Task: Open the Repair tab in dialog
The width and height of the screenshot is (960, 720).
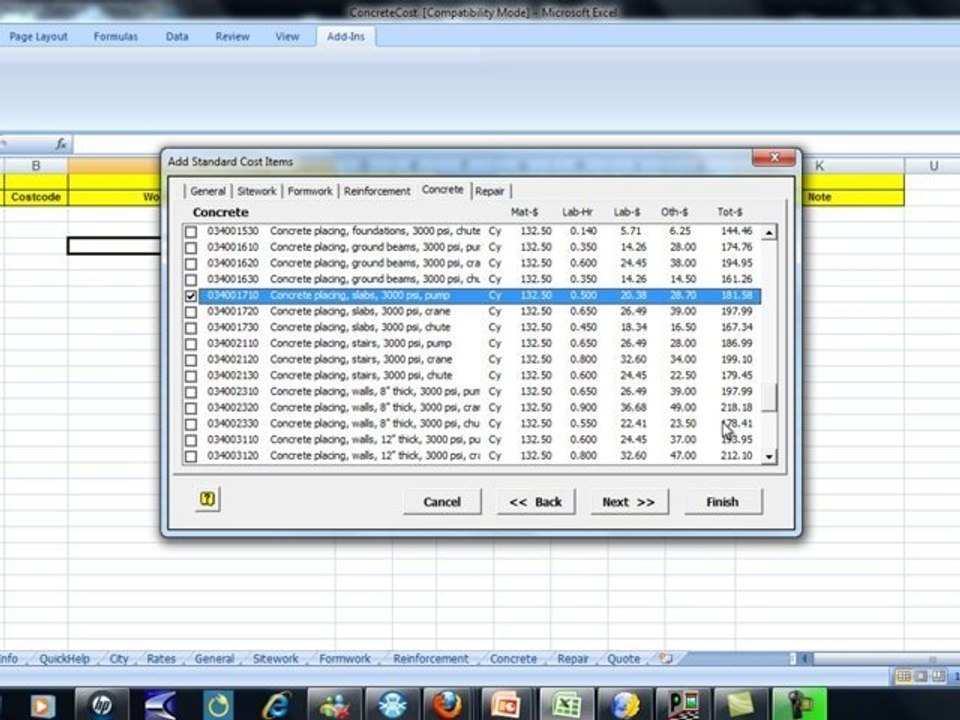Action: pyautogui.click(x=490, y=191)
